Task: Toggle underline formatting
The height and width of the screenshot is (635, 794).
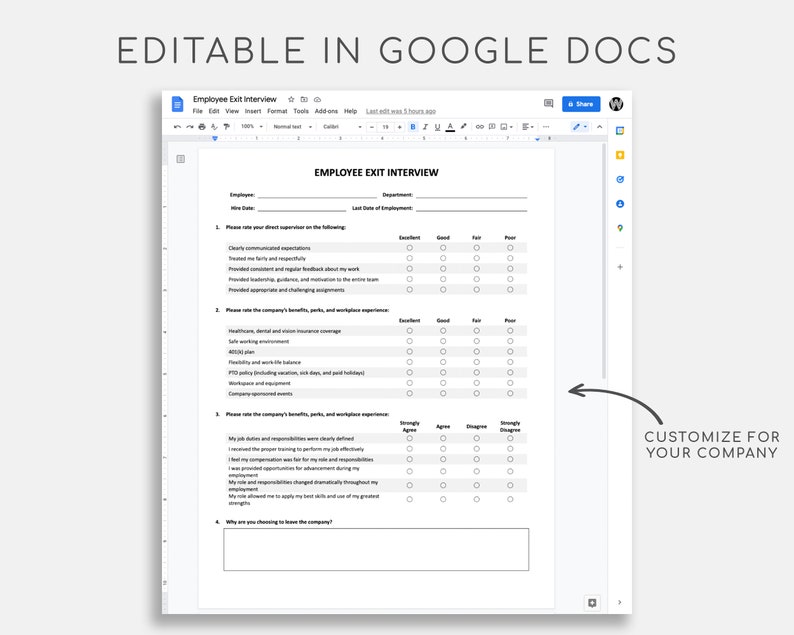Action: click(438, 127)
